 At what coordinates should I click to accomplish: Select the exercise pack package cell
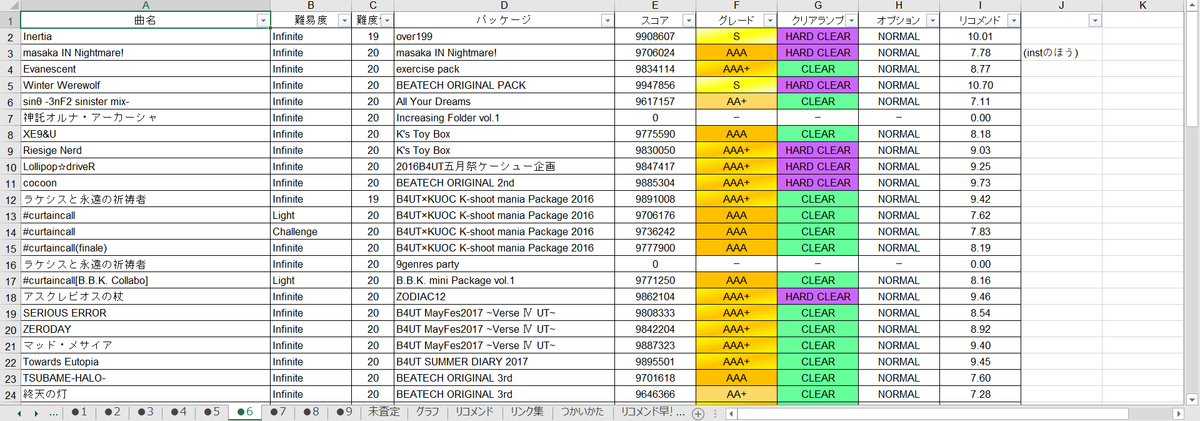pyautogui.click(x=504, y=69)
